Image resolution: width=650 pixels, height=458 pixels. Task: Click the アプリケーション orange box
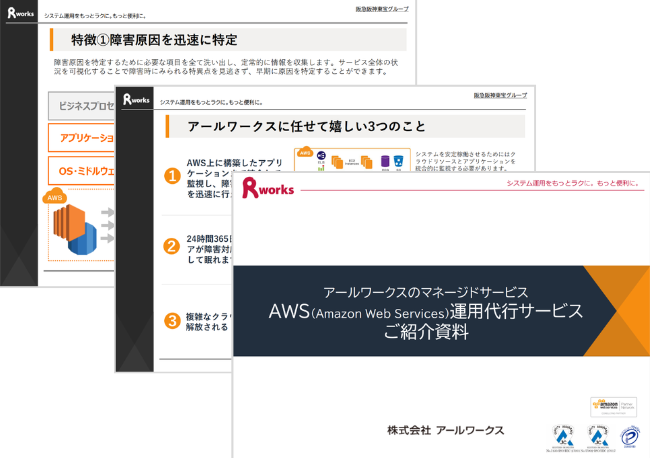pyautogui.click(x=81, y=138)
